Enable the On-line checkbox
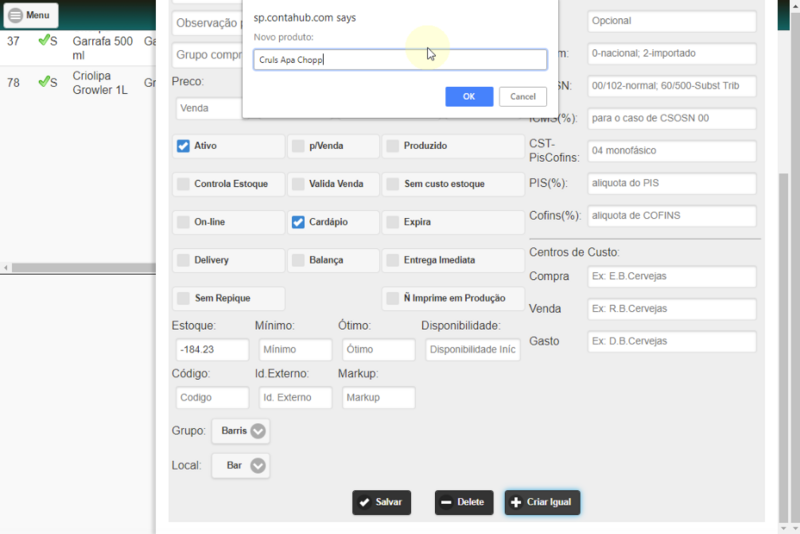Viewport: 800px width, 534px height. (x=183, y=222)
